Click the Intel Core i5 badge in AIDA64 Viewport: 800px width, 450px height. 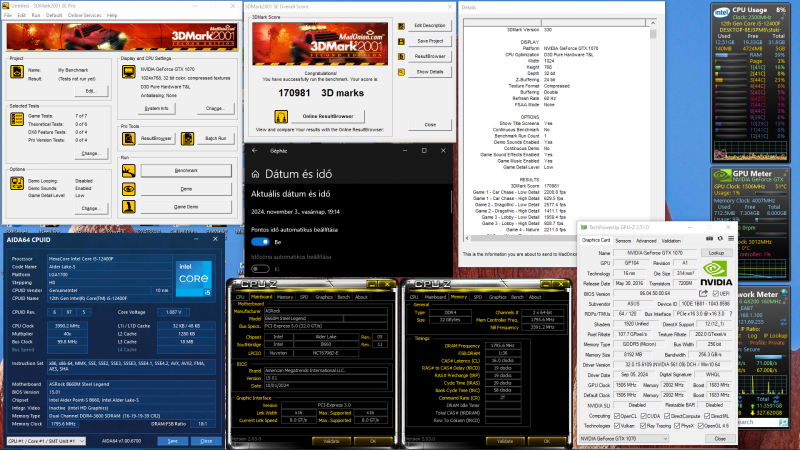pyautogui.click(x=193, y=279)
